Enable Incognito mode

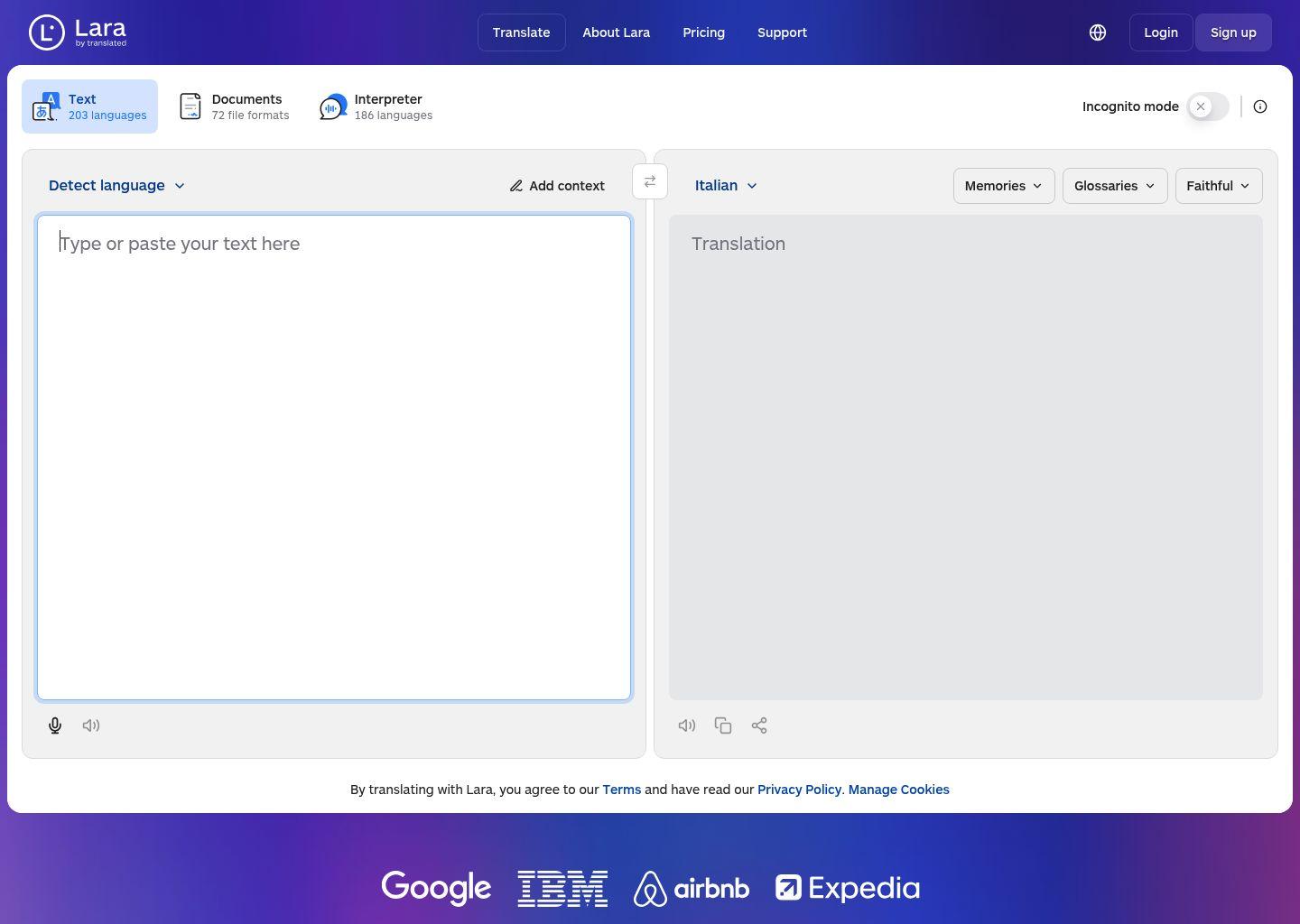[1208, 106]
